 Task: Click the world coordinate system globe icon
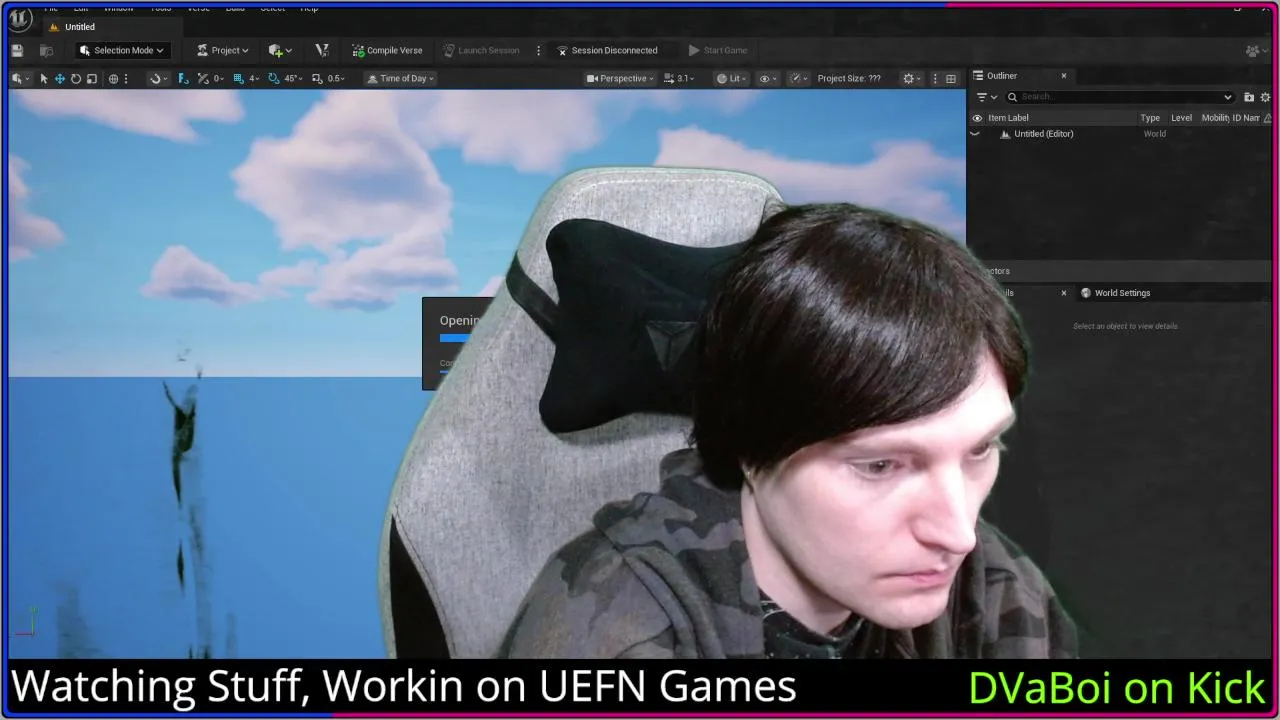point(113,78)
